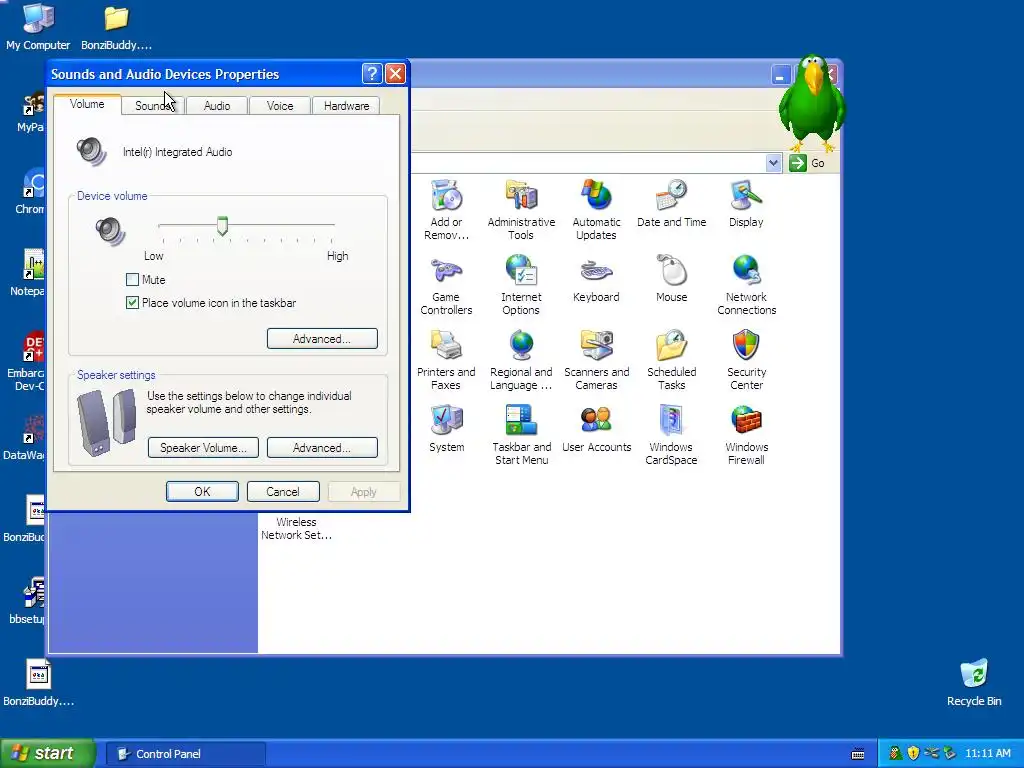Open Network Connections icon
Image resolution: width=1024 pixels, height=768 pixels.
tap(746, 285)
